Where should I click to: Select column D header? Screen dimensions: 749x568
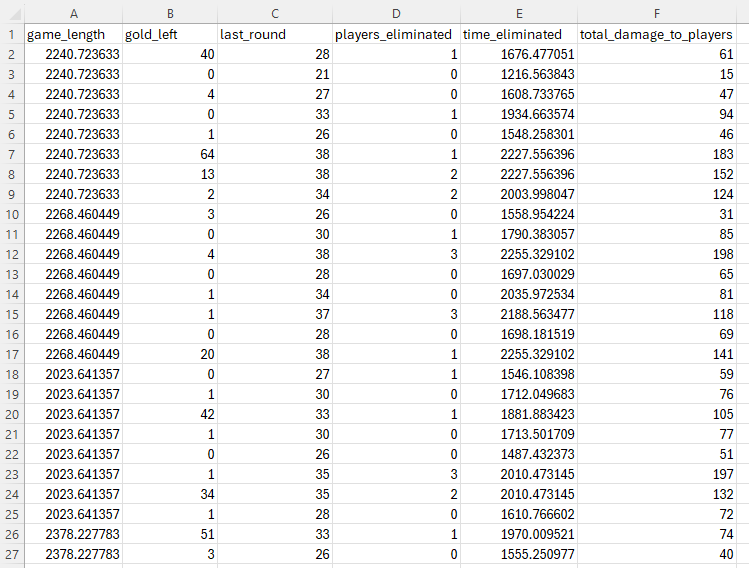point(396,14)
